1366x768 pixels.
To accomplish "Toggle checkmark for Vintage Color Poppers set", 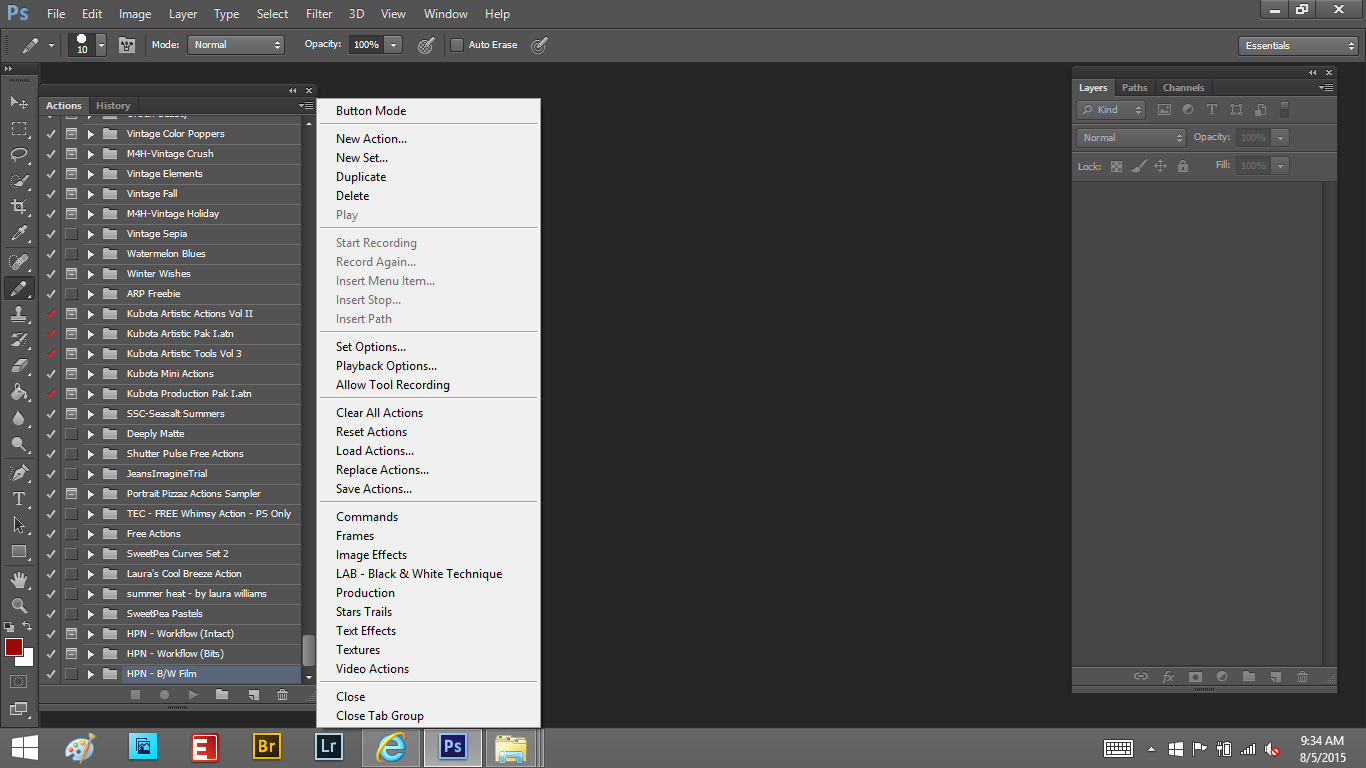I will click(x=51, y=134).
